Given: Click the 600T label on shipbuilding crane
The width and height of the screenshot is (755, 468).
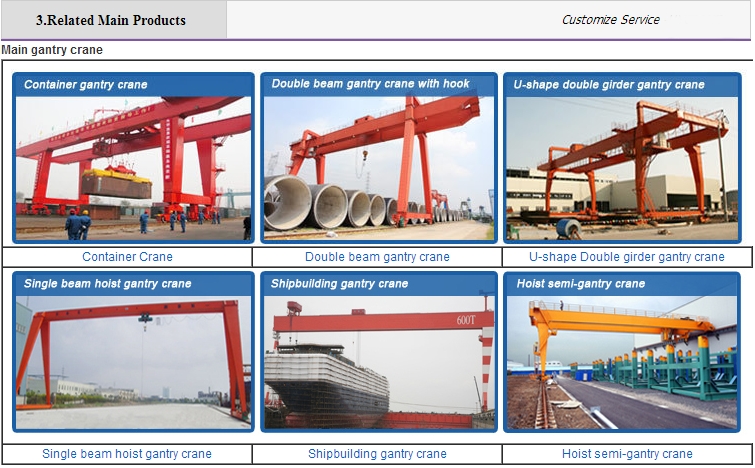Looking at the screenshot, I should (x=466, y=320).
